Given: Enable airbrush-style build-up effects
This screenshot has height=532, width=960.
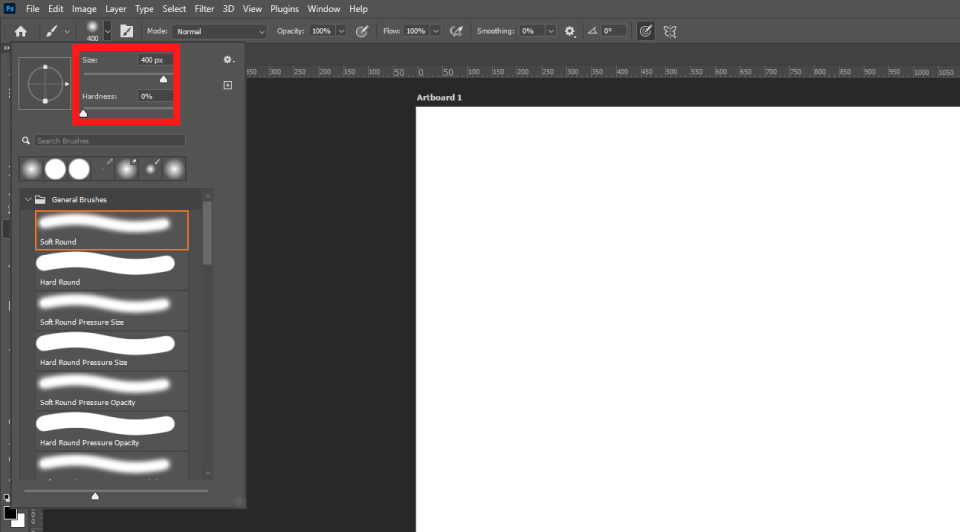Looking at the screenshot, I should [456, 31].
